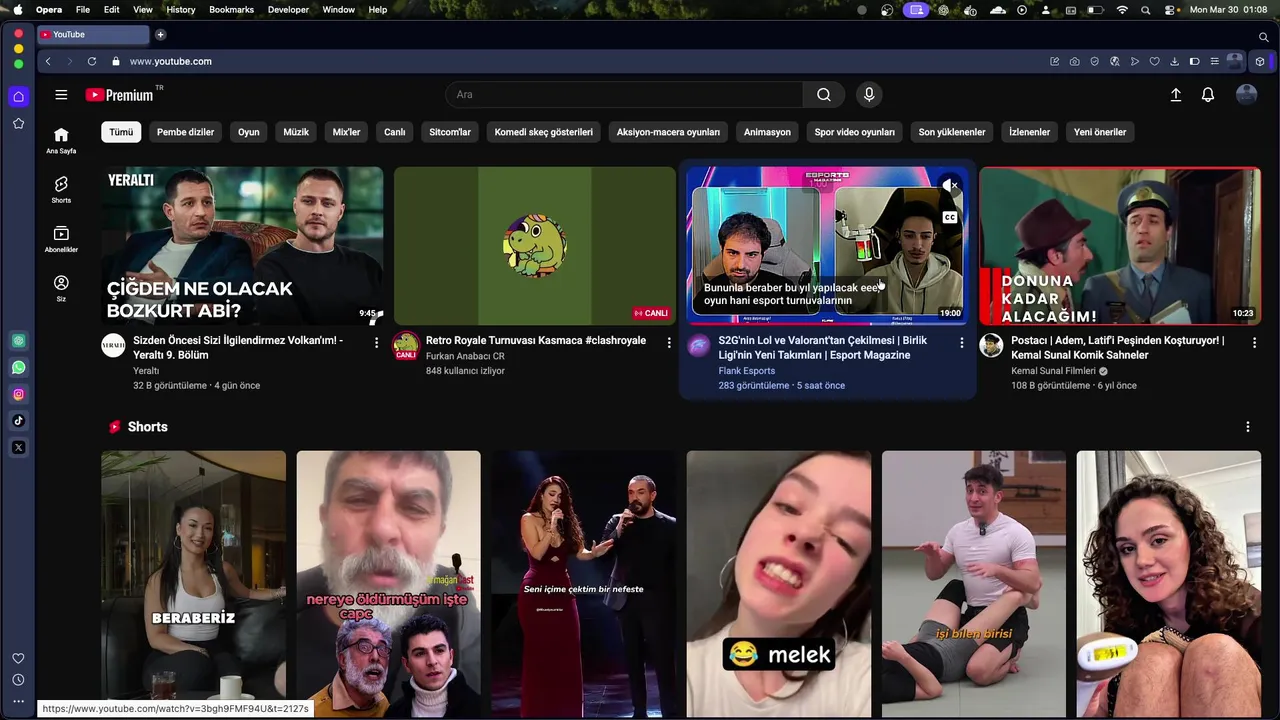Image resolution: width=1280 pixels, height=720 pixels.
Task: Open the Retro Royale live stream thumbnail
Action: (535, 246)
